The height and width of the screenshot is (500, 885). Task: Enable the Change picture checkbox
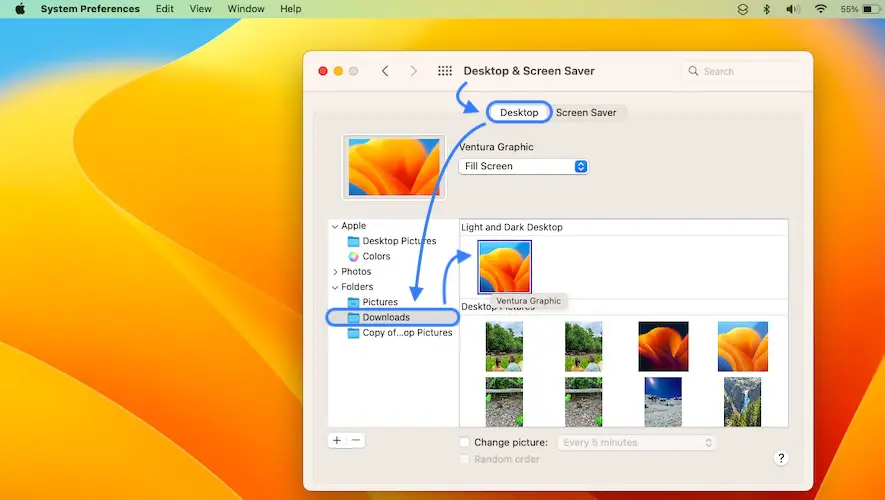click(x=464, y=442)
